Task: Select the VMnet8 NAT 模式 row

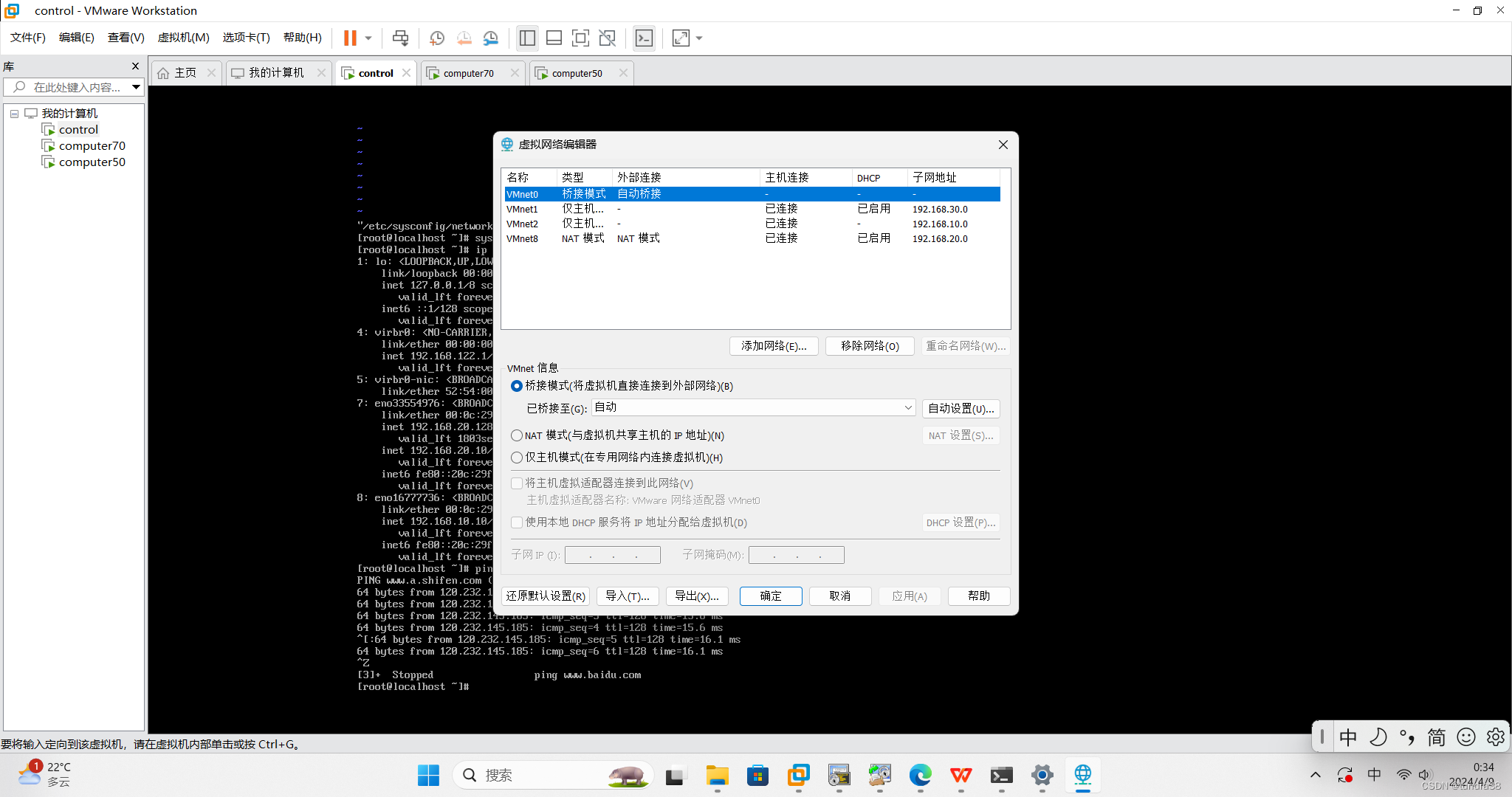Action: 752,238
